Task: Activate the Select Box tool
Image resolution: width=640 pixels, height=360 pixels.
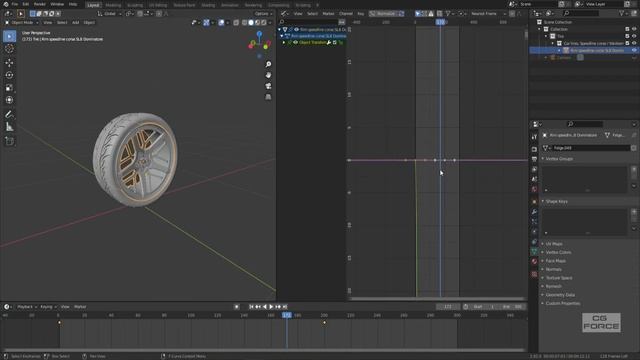Action: [x=9, y=36]
